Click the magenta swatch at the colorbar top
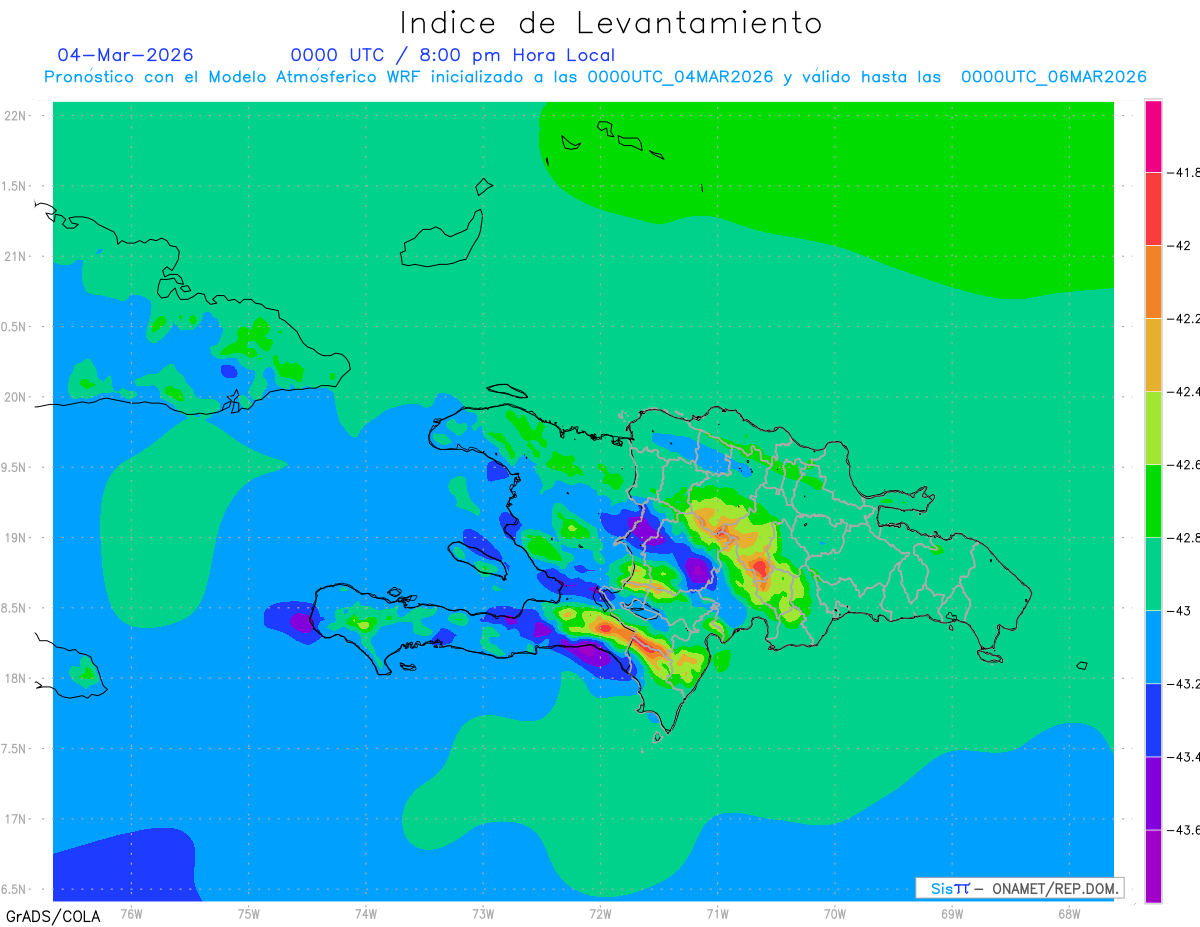Image resolution: width=1200 pixels, height=927 pixels. (x=1153, y=136)
